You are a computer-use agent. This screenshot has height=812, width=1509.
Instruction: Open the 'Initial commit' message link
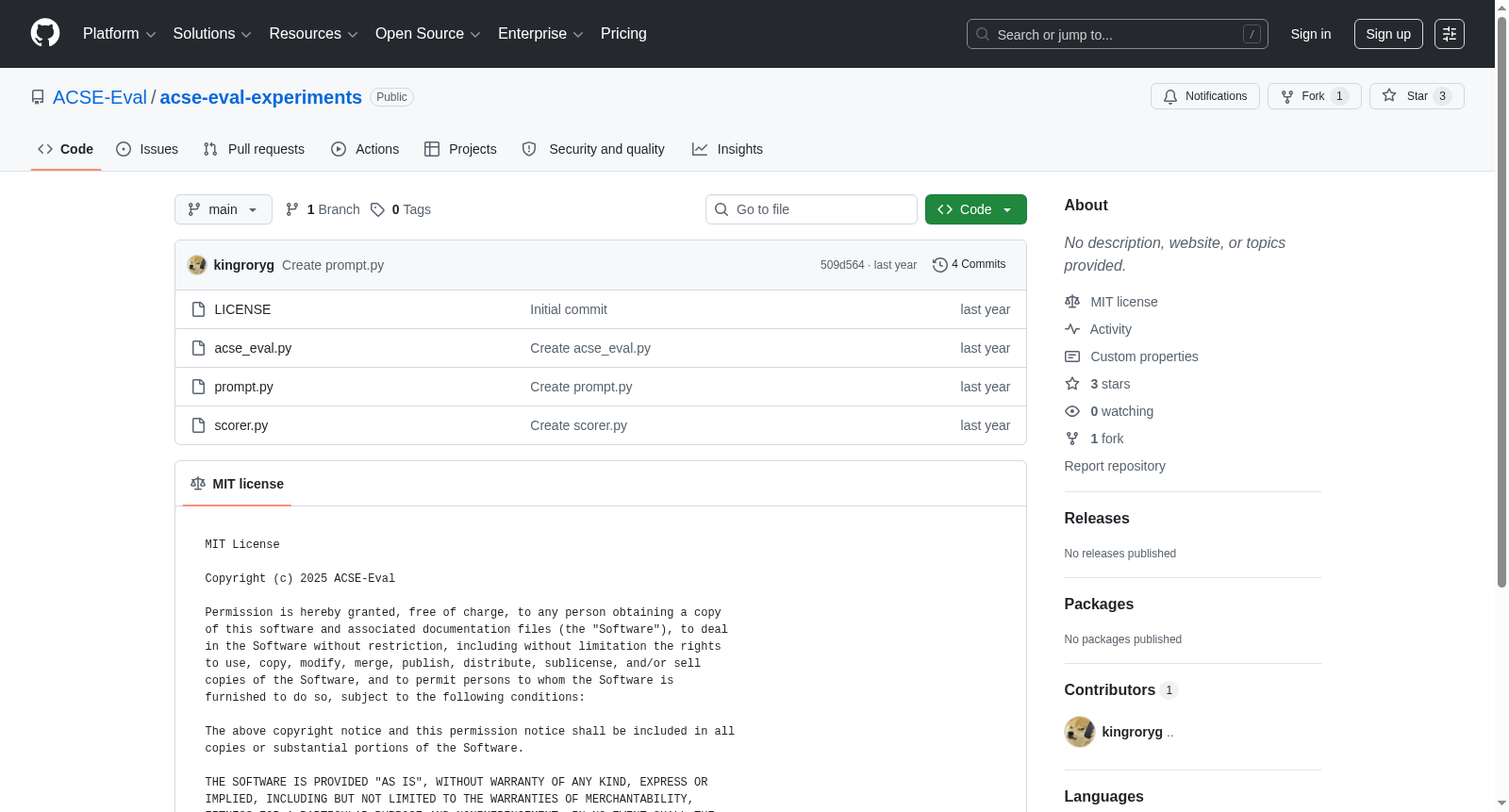coord(569,309)
